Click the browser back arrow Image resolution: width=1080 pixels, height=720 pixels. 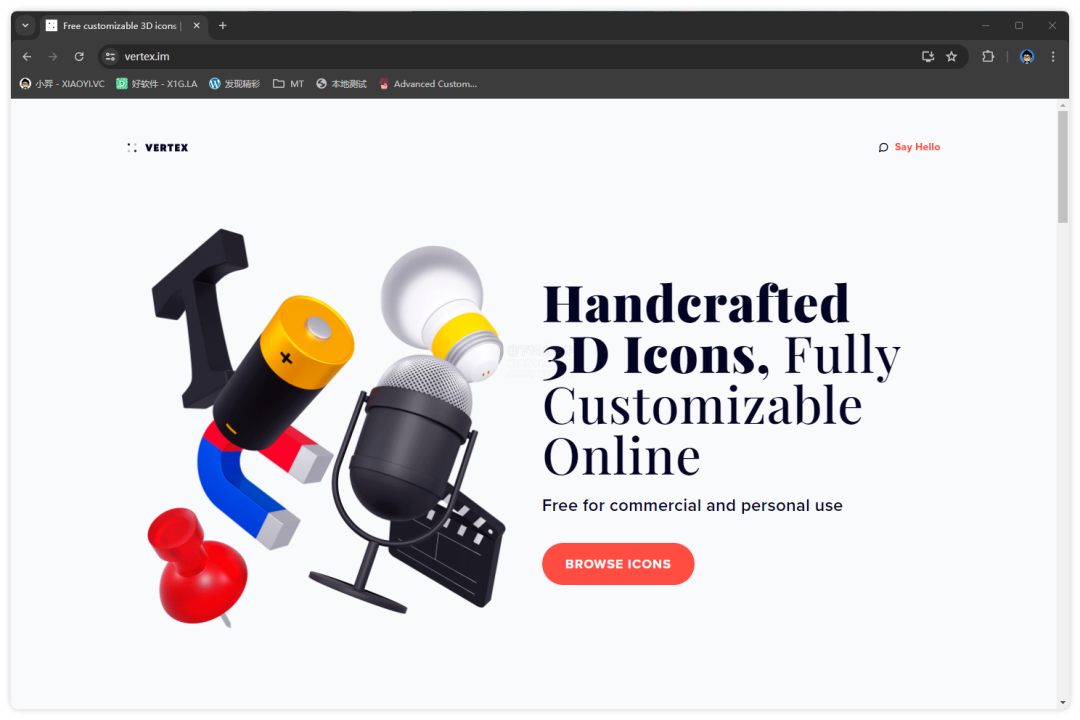(x=27, y=56)
